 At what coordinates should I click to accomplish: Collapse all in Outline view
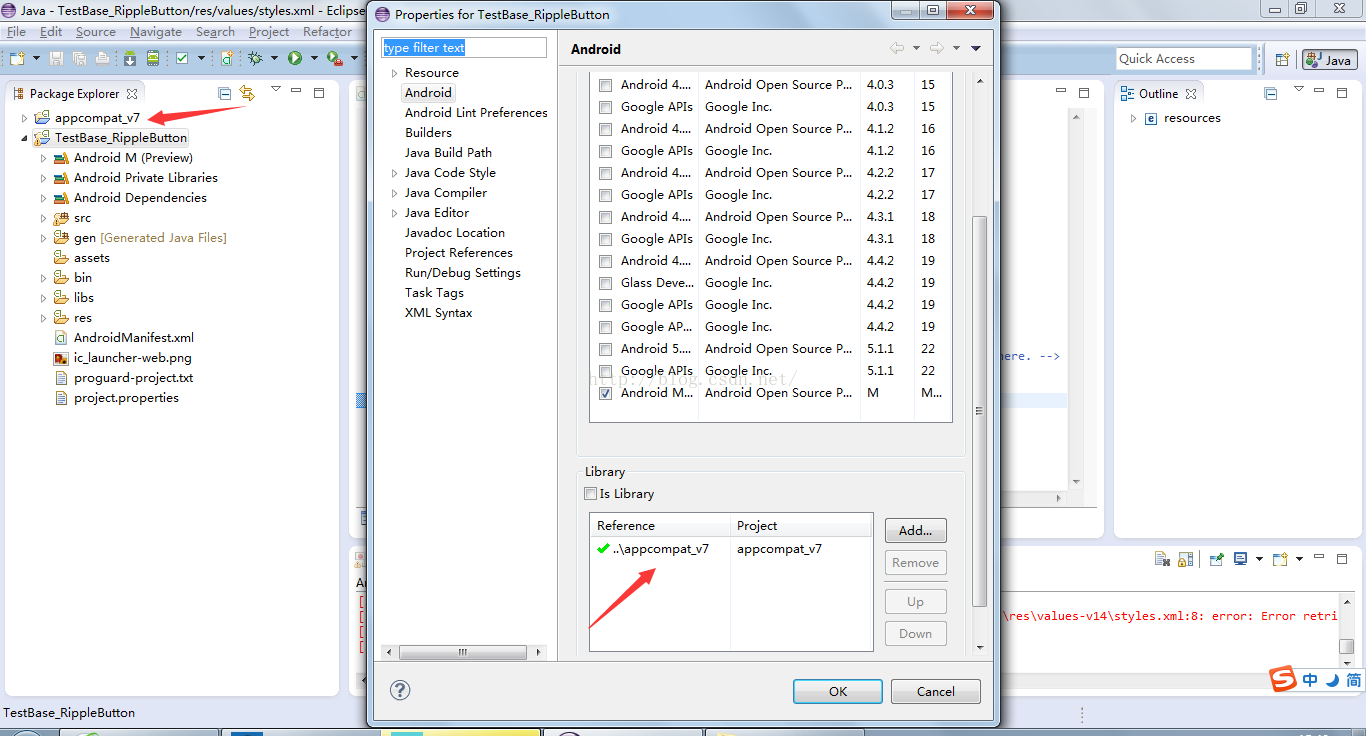click(1271, 93)
